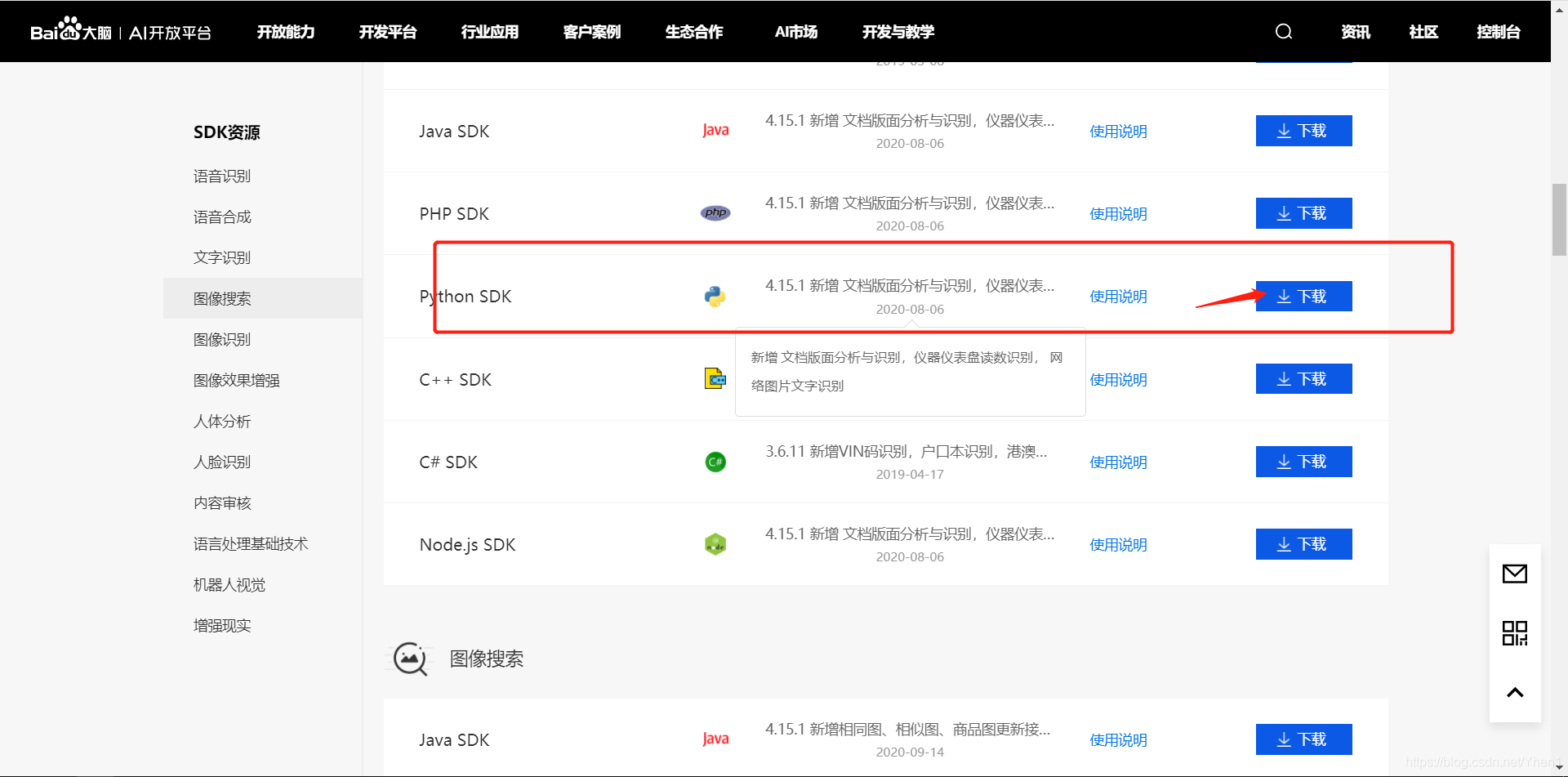The height and width of the screenshot is (777, 1568).
Task: Click the Baidu AI open platform logo
Action: [121, 31]
